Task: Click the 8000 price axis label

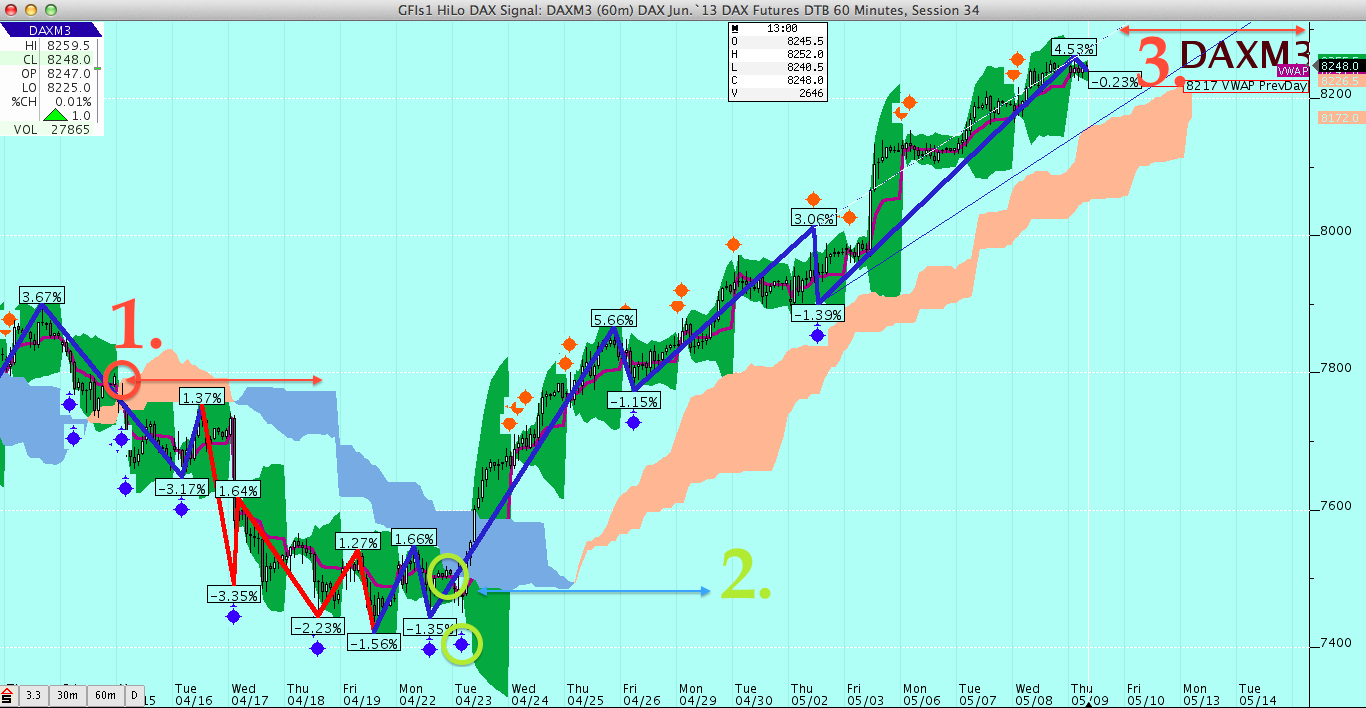Action: tap(1338, 231)
